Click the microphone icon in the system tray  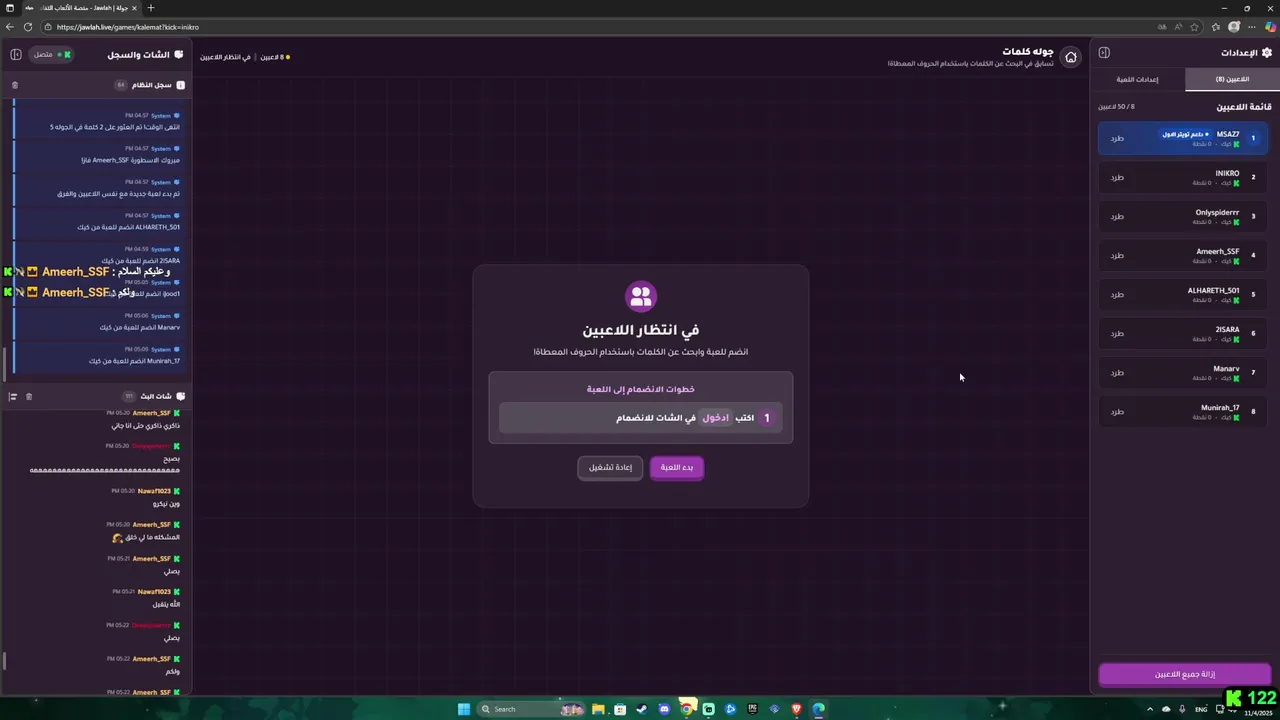(x=1183, y=709)
